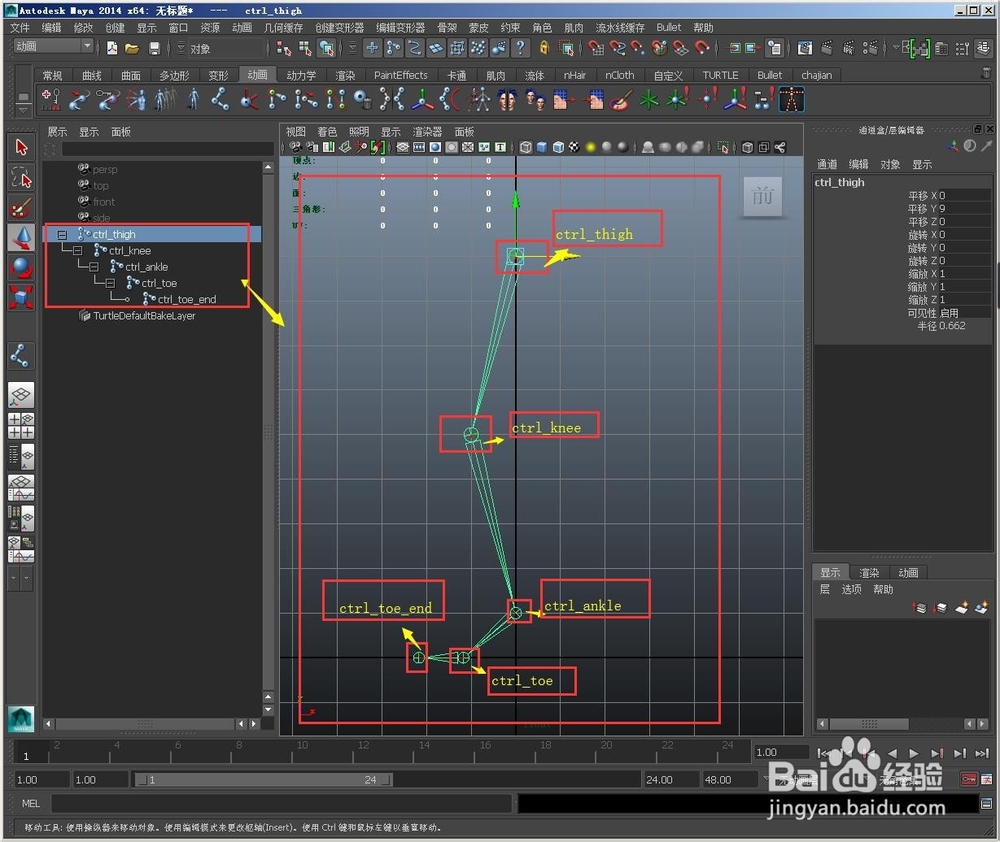Save the scene with the floppy icon
The image size is (1000, 842).
(x=154, y=48)
